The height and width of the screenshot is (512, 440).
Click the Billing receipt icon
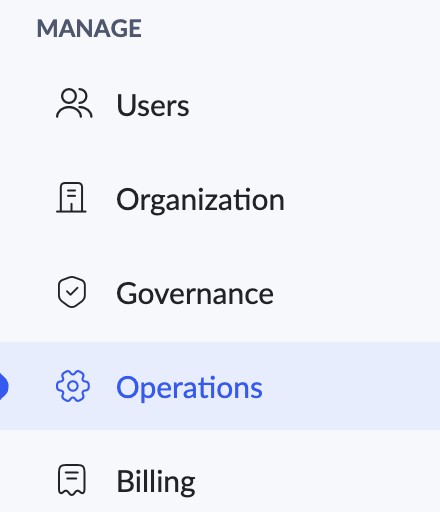click(72, 480)
